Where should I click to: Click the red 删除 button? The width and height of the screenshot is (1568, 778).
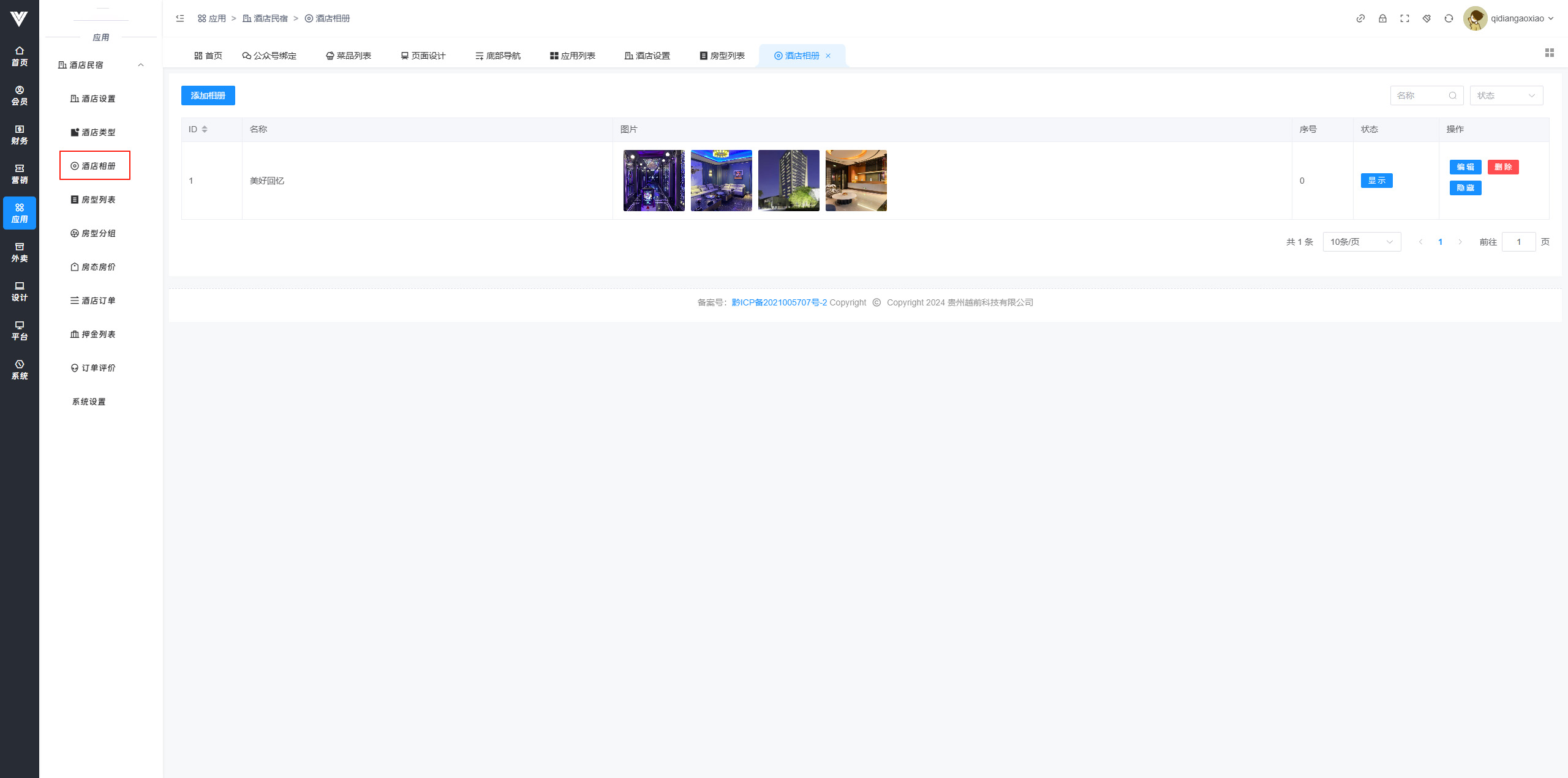click(x=1502, y=167)
